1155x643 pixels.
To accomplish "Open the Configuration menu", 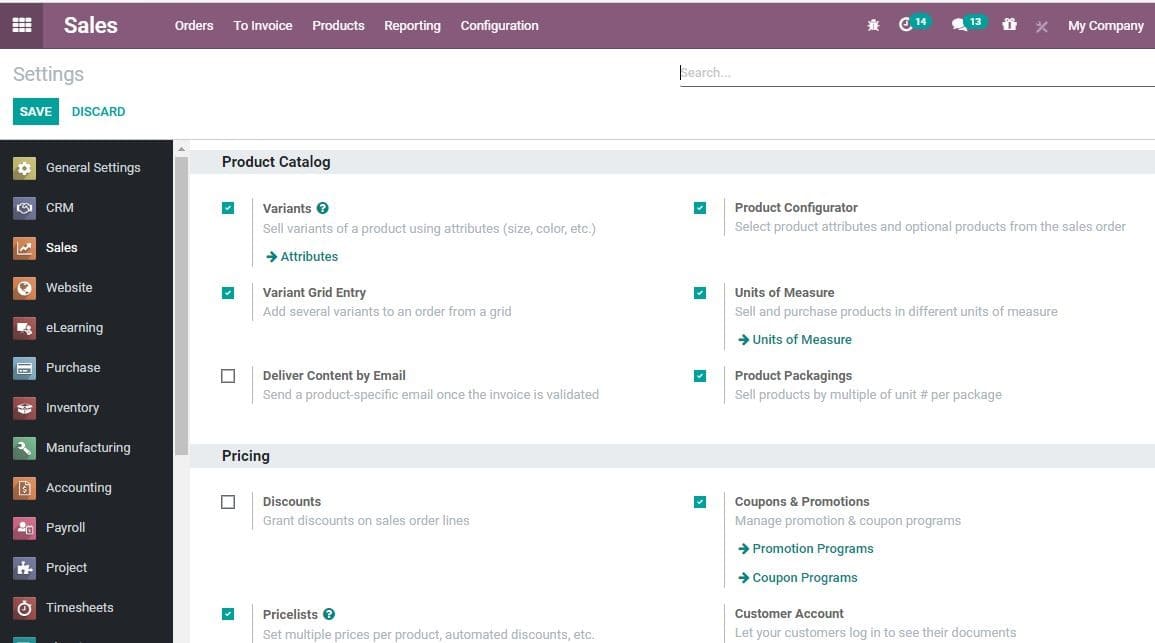I will 499,25.
